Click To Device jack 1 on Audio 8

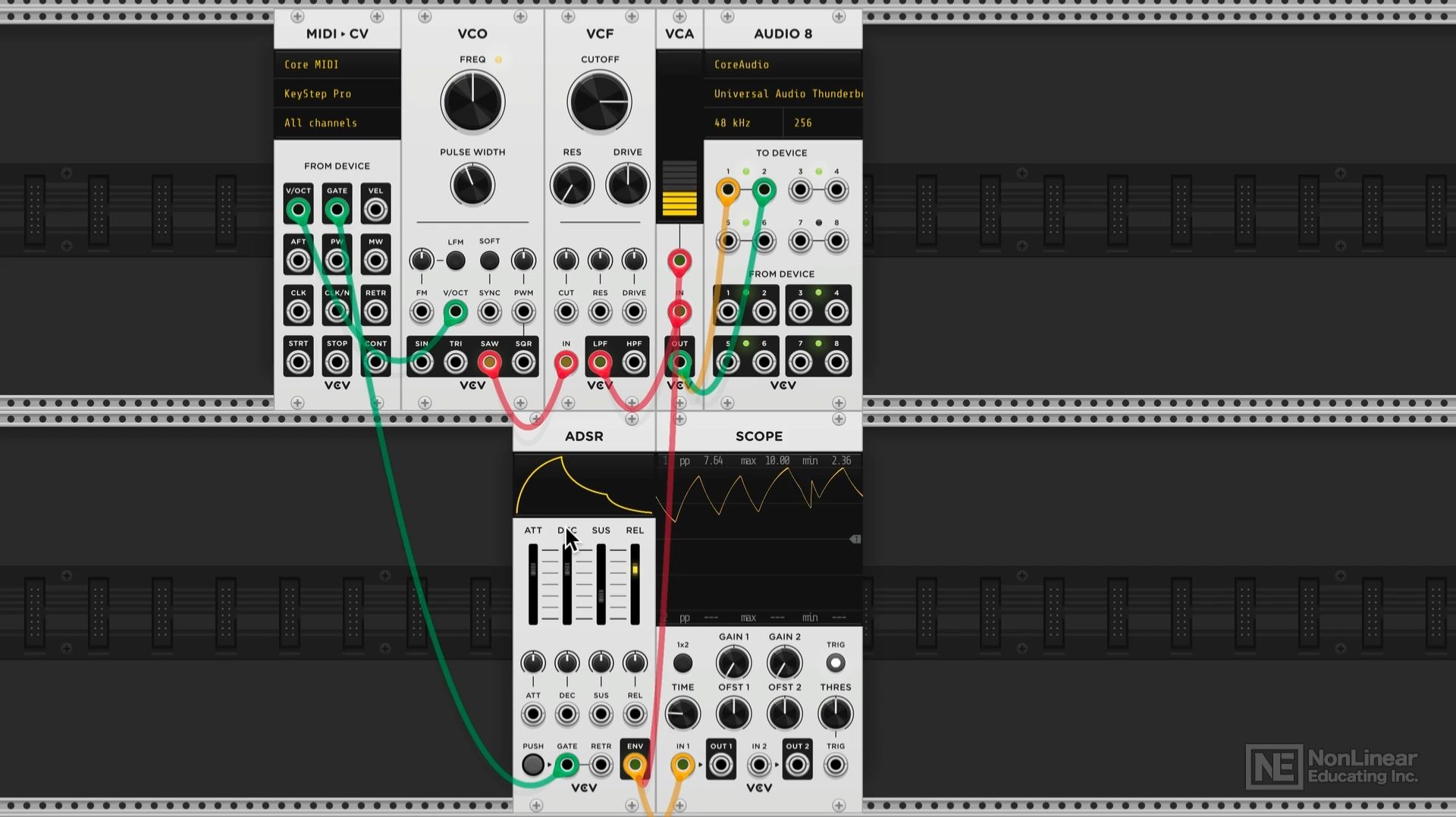pos(727,189)
